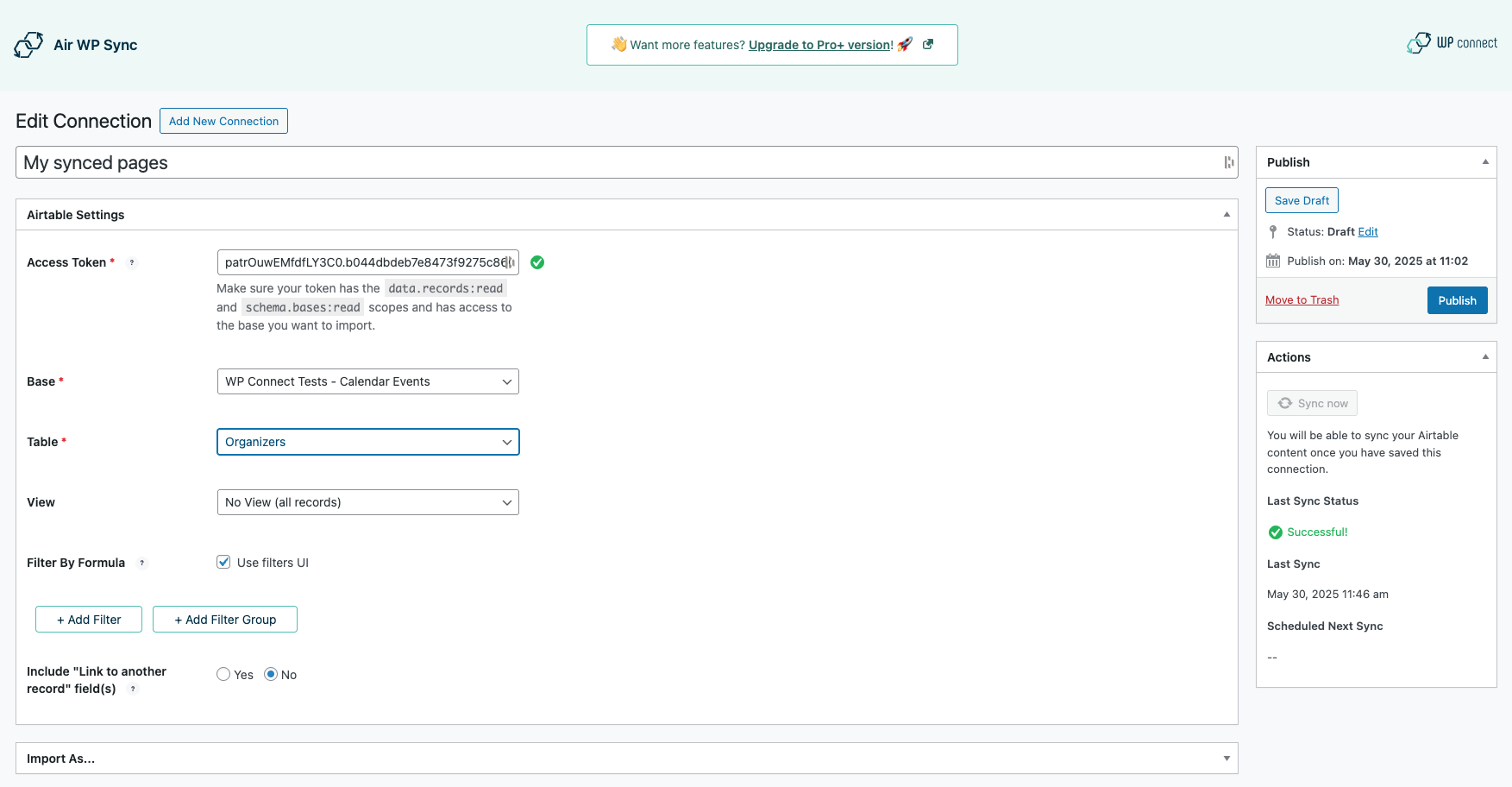The height and width of the screenshot is (787, 1512).
Task: Click the Publish on date May 30, 2025 at 11:02
Action: [1408, 261]
